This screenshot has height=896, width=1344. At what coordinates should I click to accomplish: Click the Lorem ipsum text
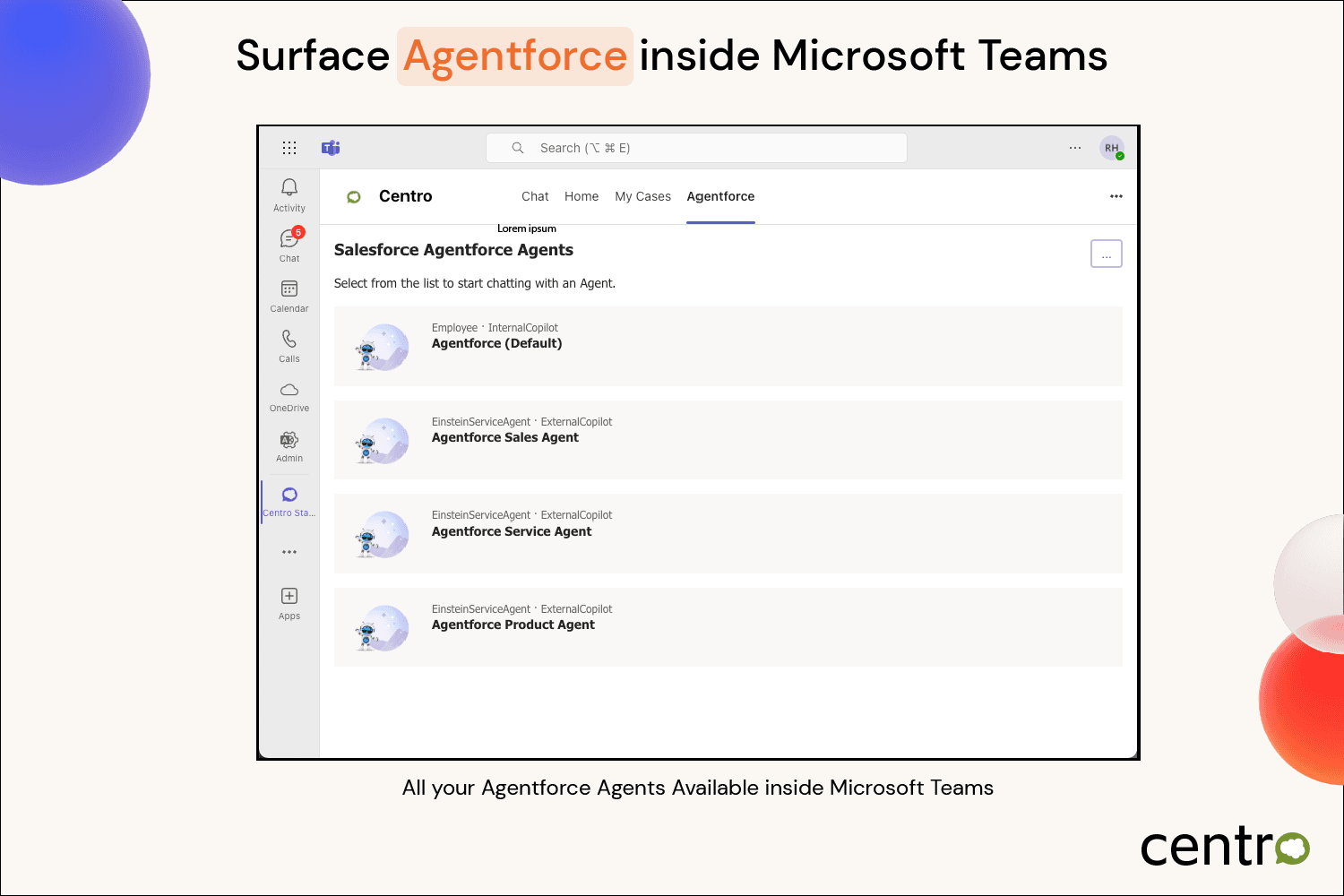pyautogui.click(x=527, y=228)
